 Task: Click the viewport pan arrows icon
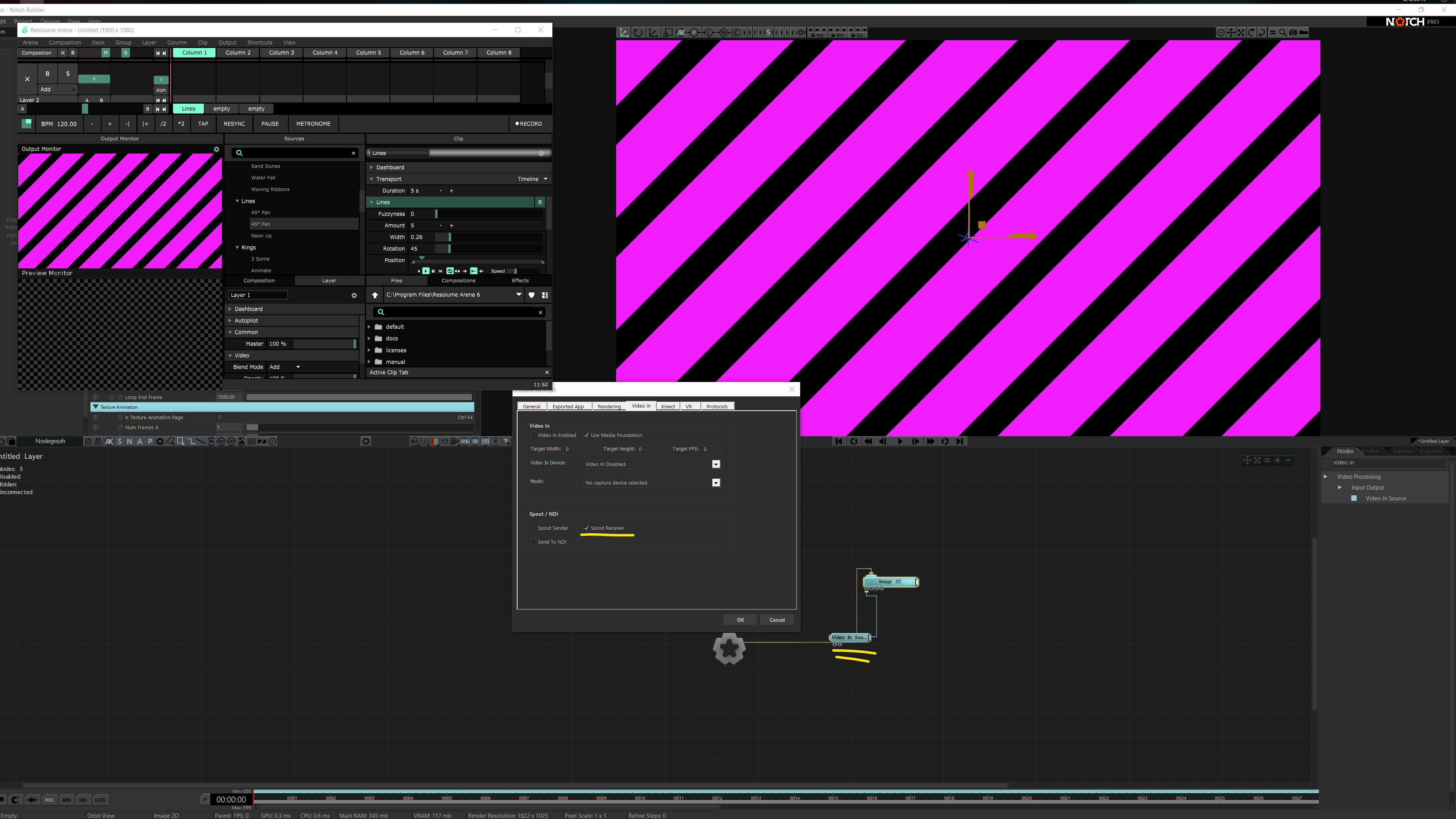coord(1231,33)
